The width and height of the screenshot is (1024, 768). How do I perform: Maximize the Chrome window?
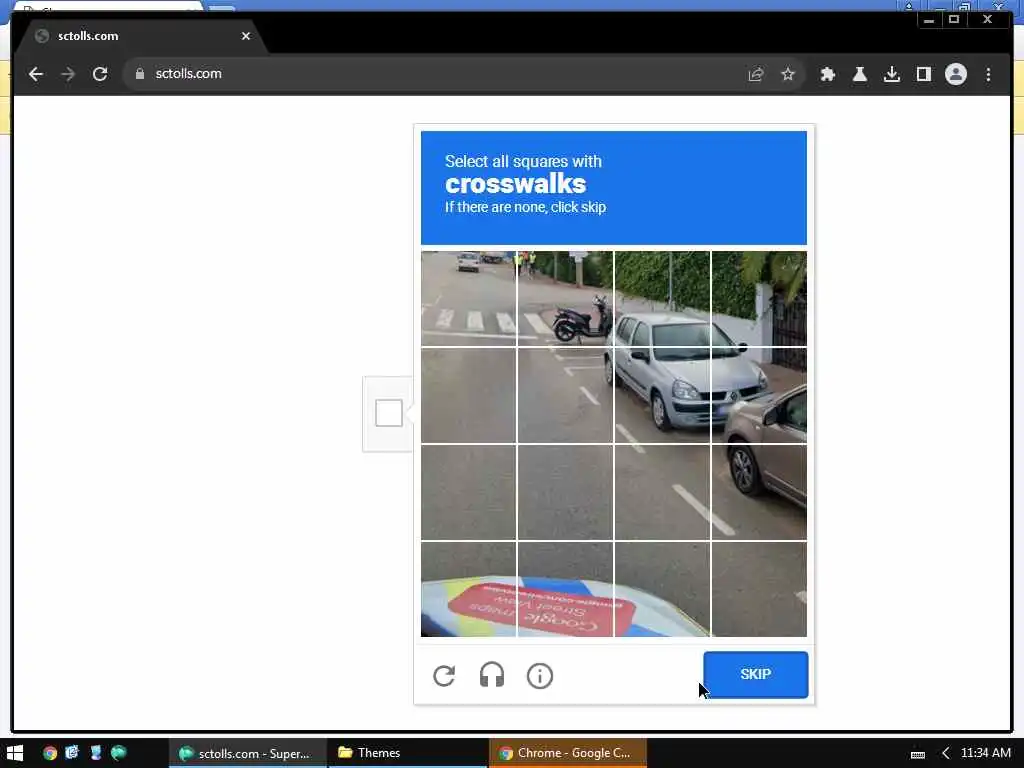click(x=953, y=20)
